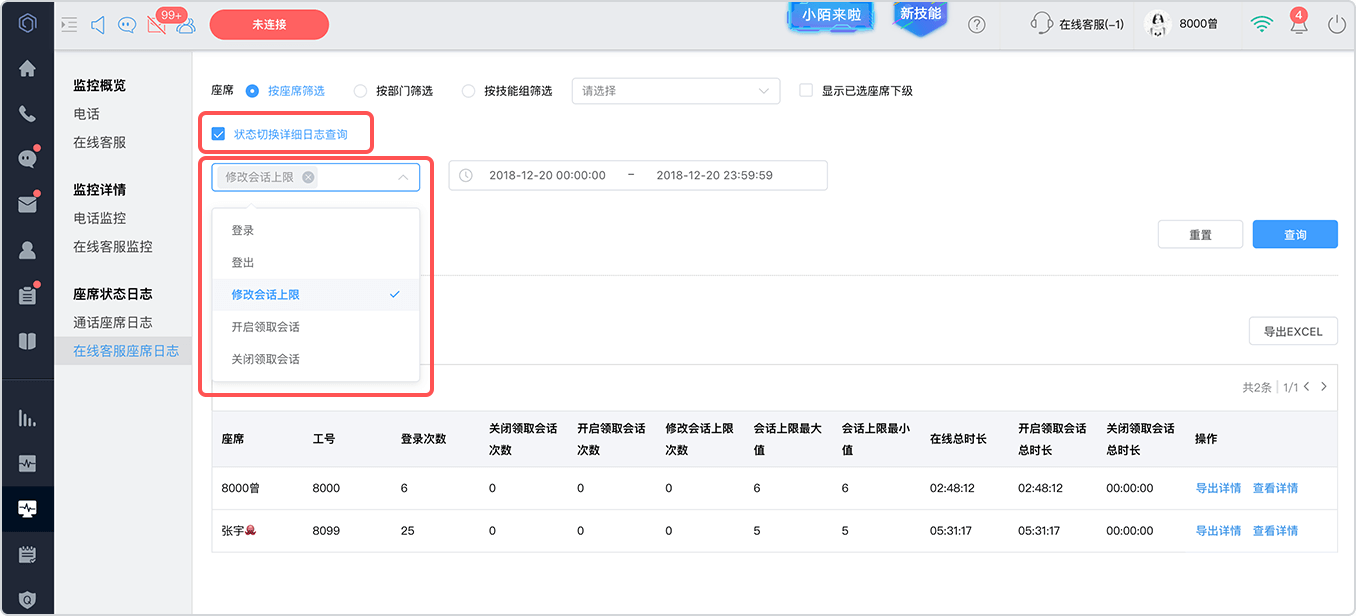
Task: Select 登出 in the dropdown list
Action: (x=315, y=262)
